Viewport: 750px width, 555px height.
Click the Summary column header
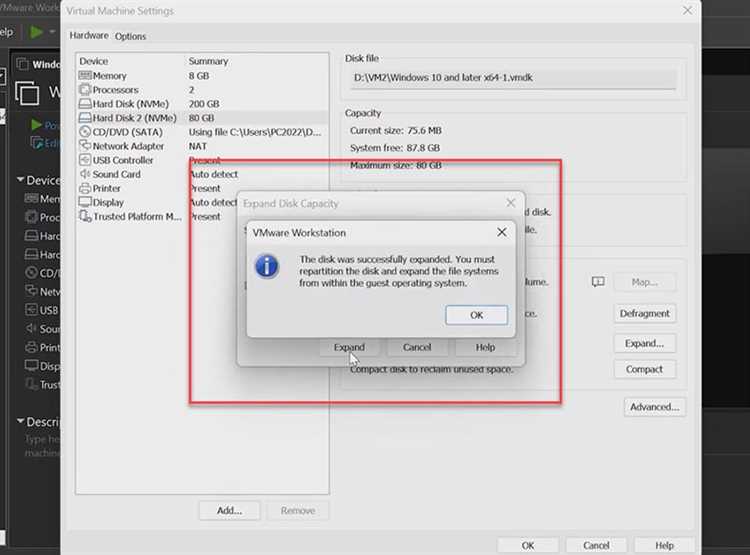click(208, 61)
